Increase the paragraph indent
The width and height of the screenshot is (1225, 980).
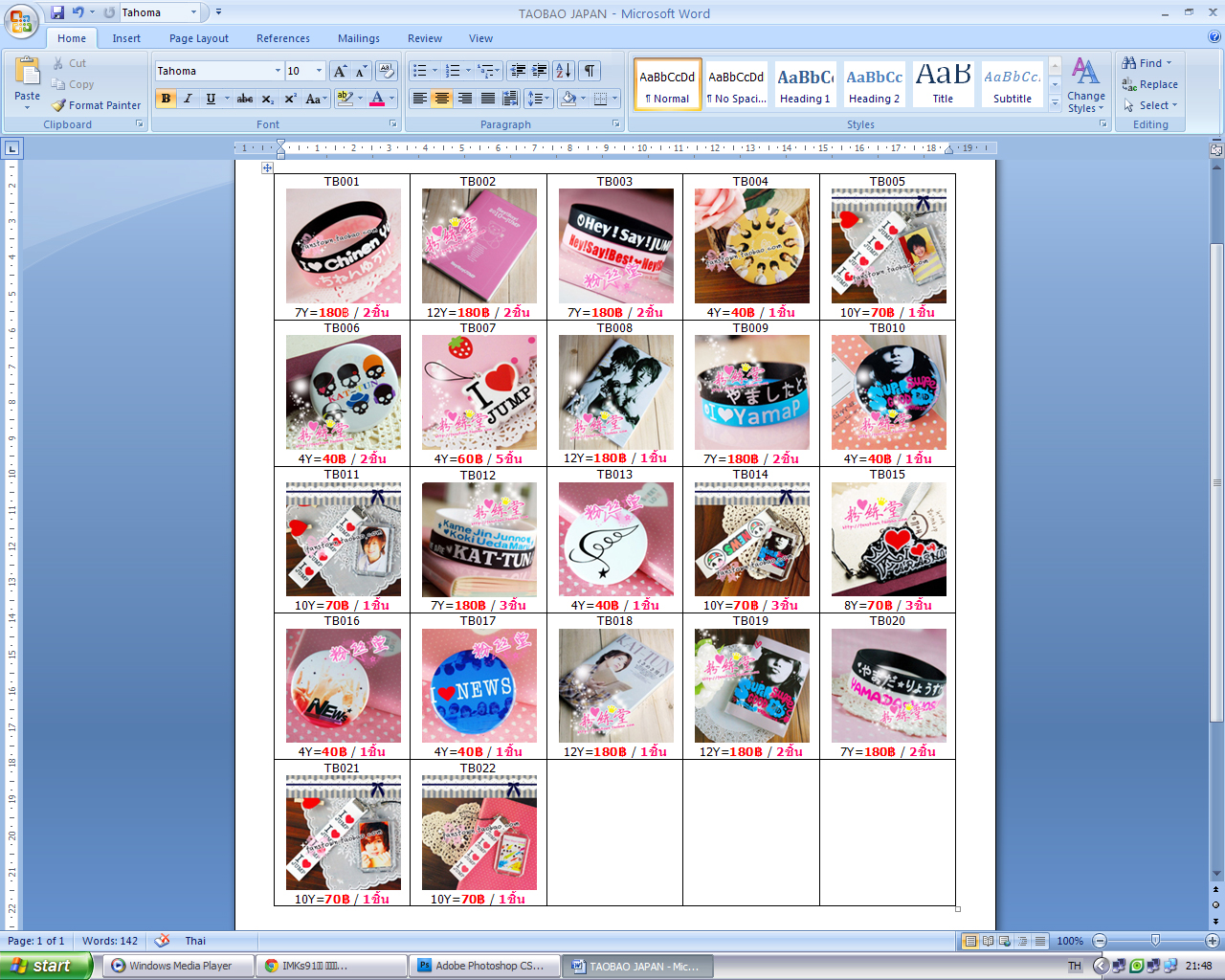(x=539, y=71)
